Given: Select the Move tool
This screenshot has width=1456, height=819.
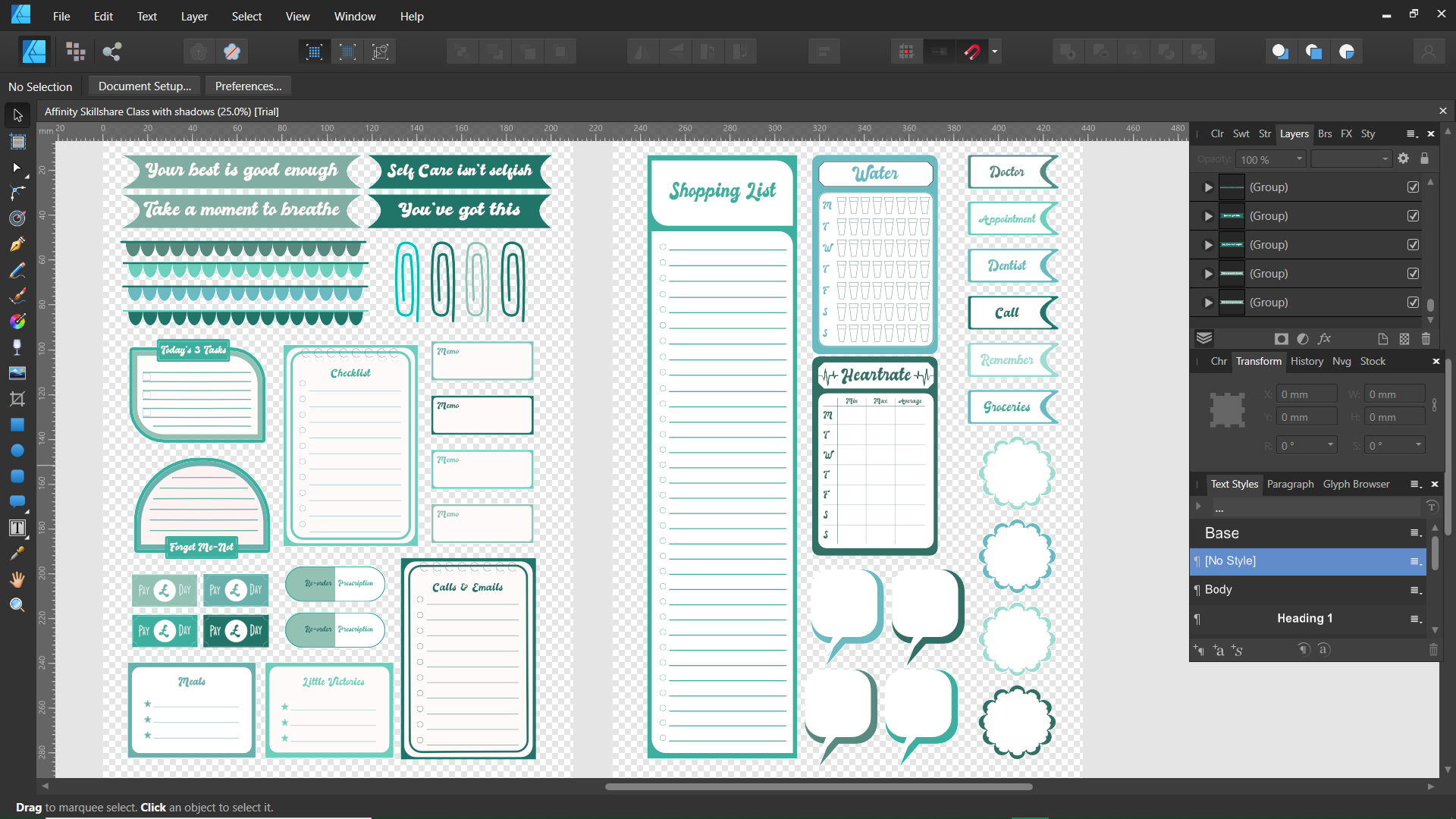Looking at the screenshot, I should coord(17,115).
